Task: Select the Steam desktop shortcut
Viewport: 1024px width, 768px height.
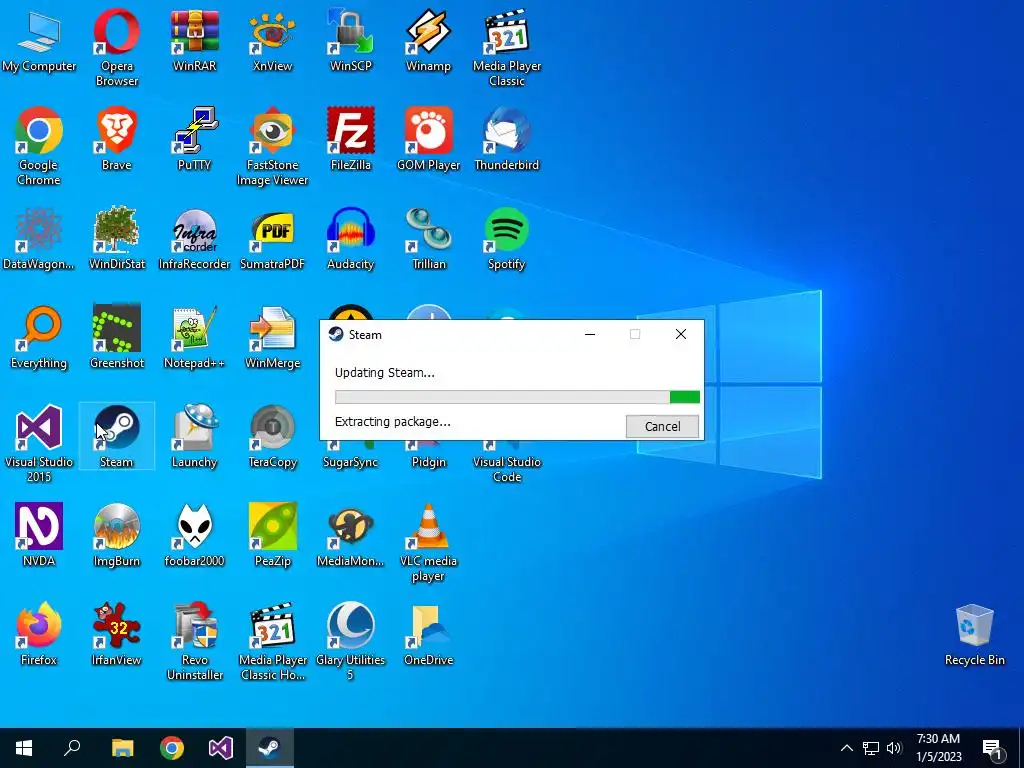Action: point(116,436)
